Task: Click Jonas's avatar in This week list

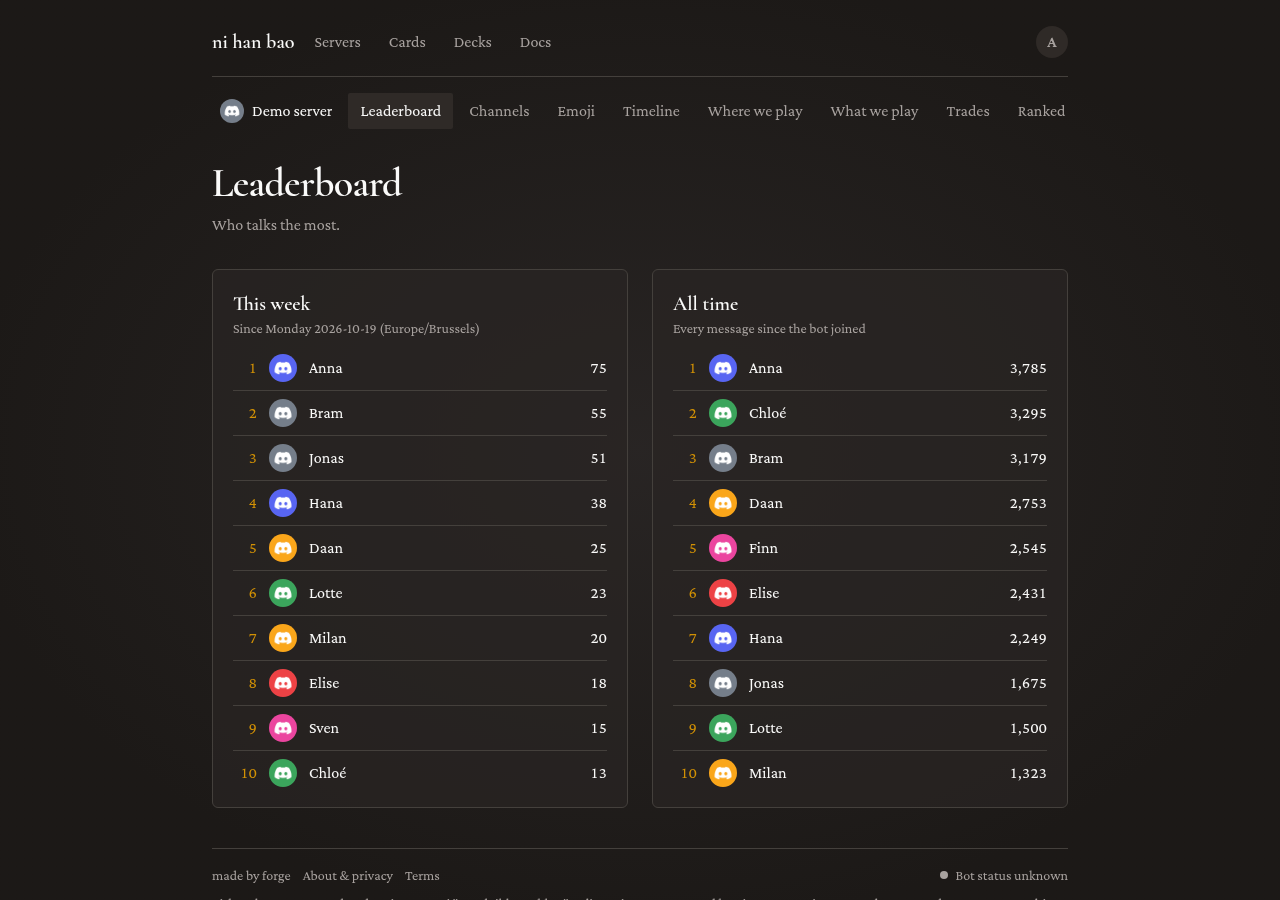Action: click(x=283, y=458)
